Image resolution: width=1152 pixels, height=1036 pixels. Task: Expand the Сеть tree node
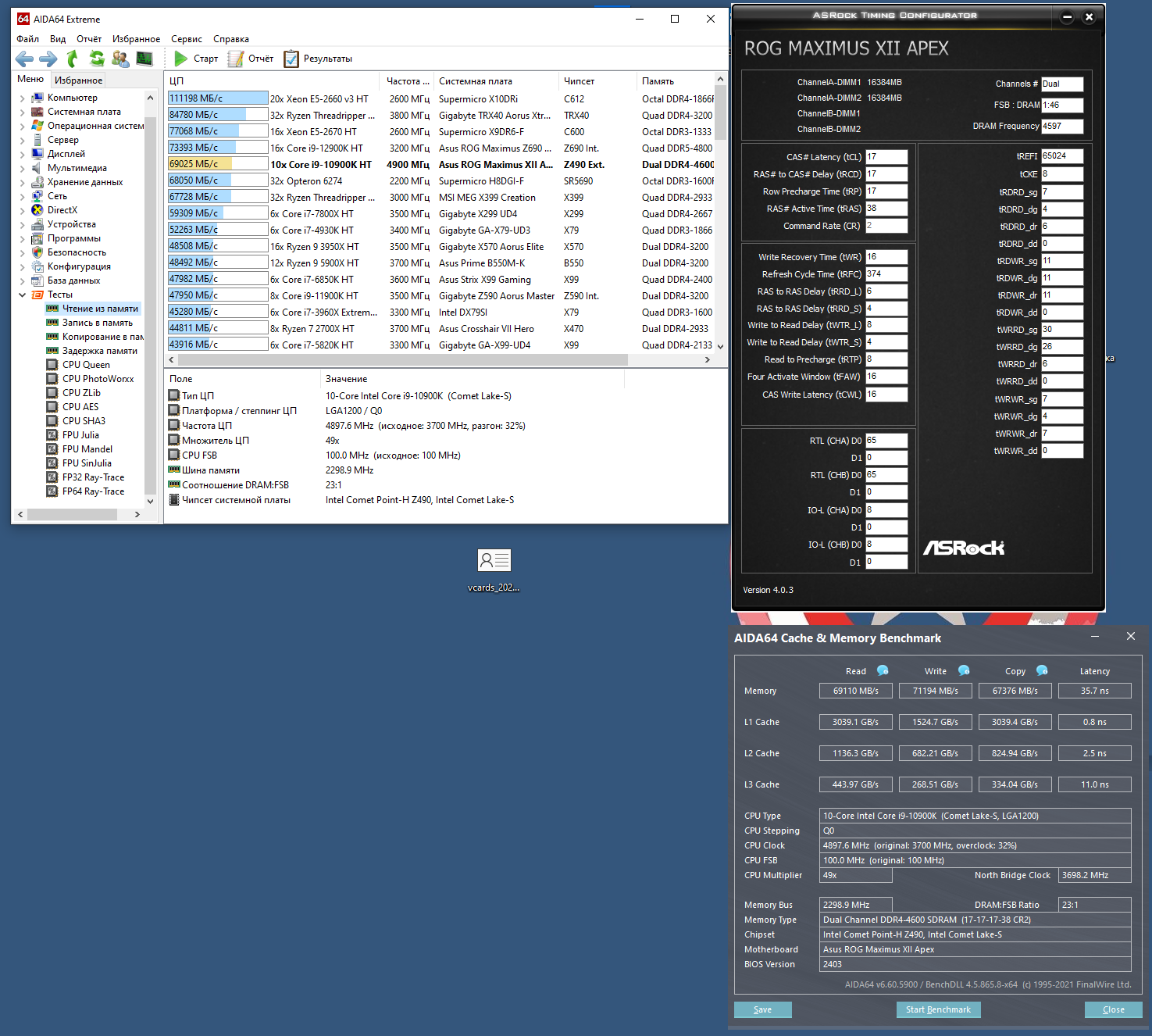pyautogui.click(x=22, y=197)
